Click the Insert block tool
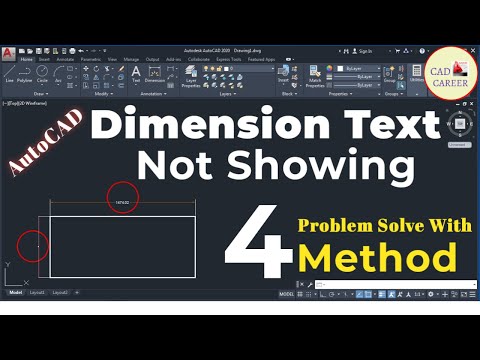The width and height of the screenshot is (480, 360). [x=283, y=74]
